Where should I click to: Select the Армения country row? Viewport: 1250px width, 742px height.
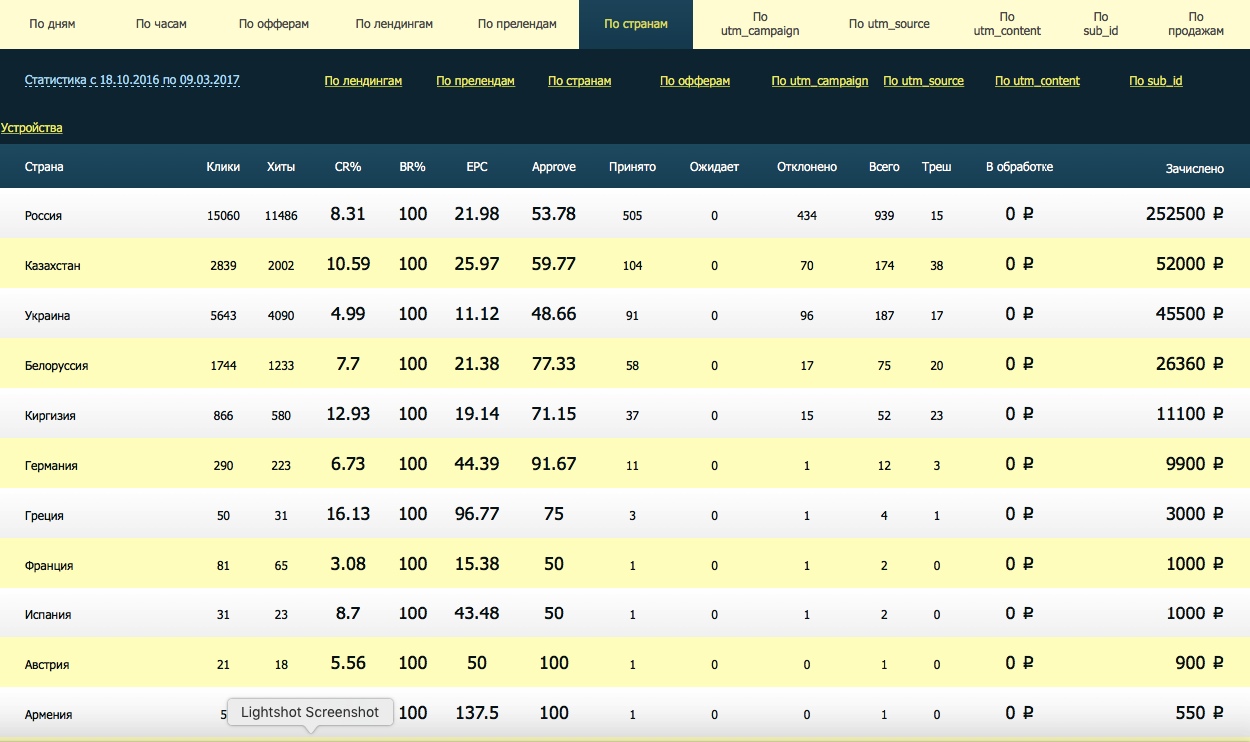pyautogui.click(x=625, y=713)
